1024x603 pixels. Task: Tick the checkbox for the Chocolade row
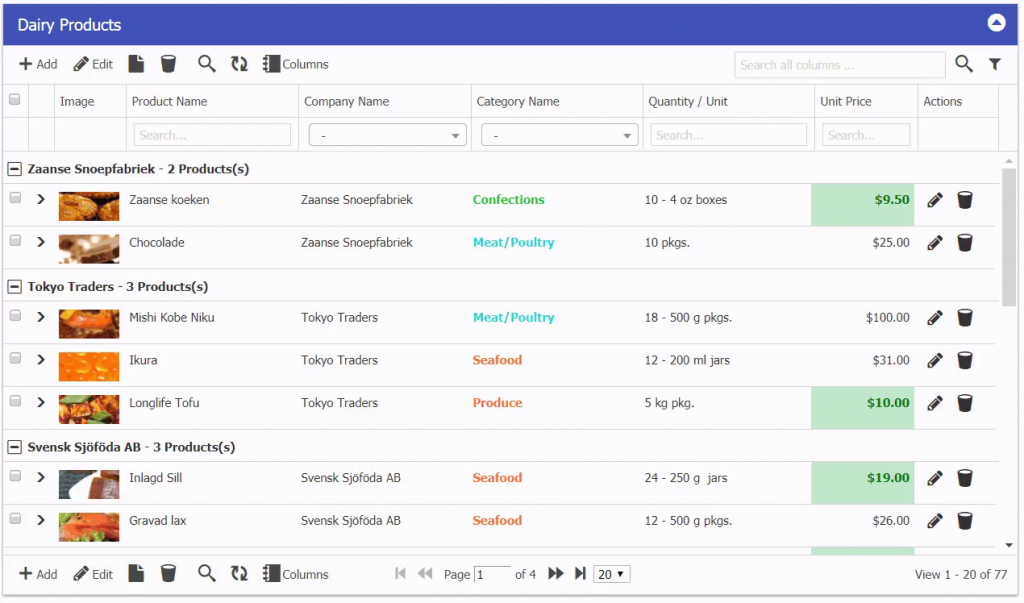coord(15,241)
